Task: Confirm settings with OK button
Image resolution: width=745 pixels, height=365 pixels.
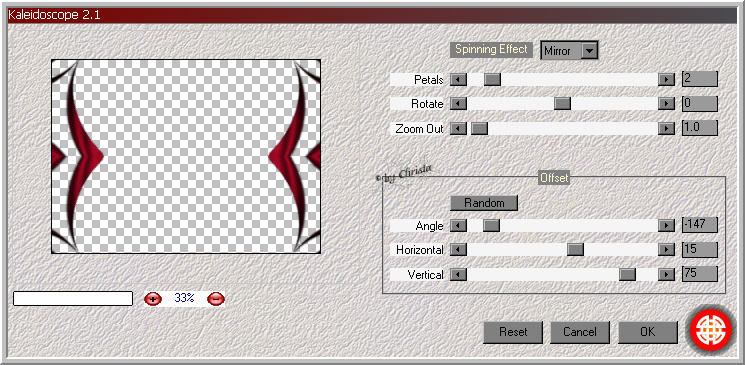Action: (x=648, y=332)
